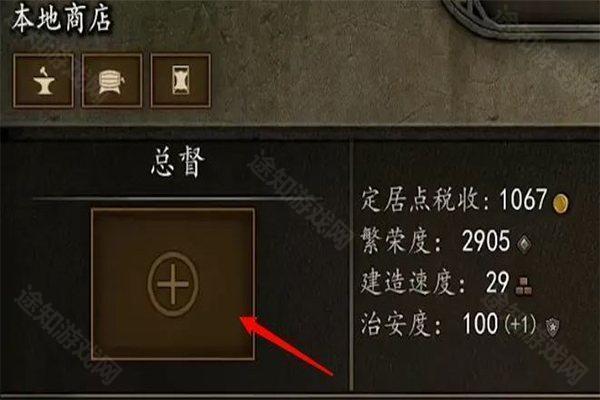Click the prosperity diamond icon beside 2905
The height and width of the screenshot is (400, 600).
(x=524, y=243)
